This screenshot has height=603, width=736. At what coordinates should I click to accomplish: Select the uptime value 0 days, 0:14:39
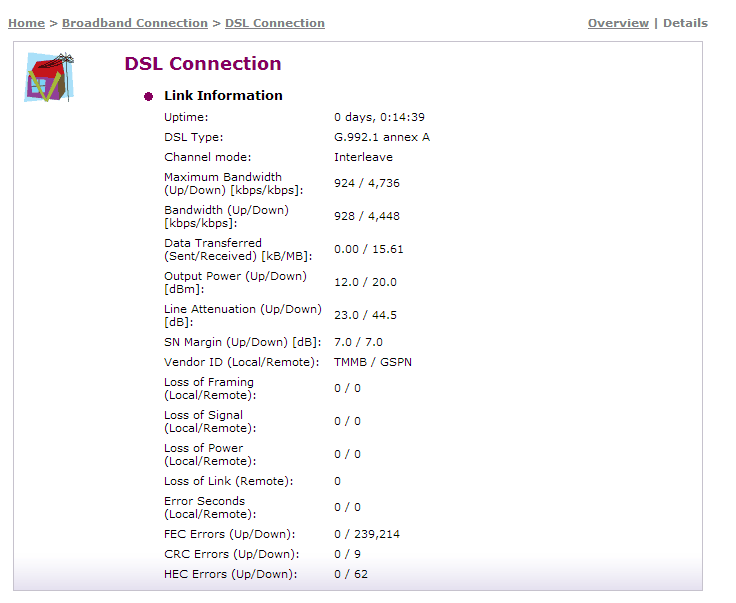tap(379, 117)
